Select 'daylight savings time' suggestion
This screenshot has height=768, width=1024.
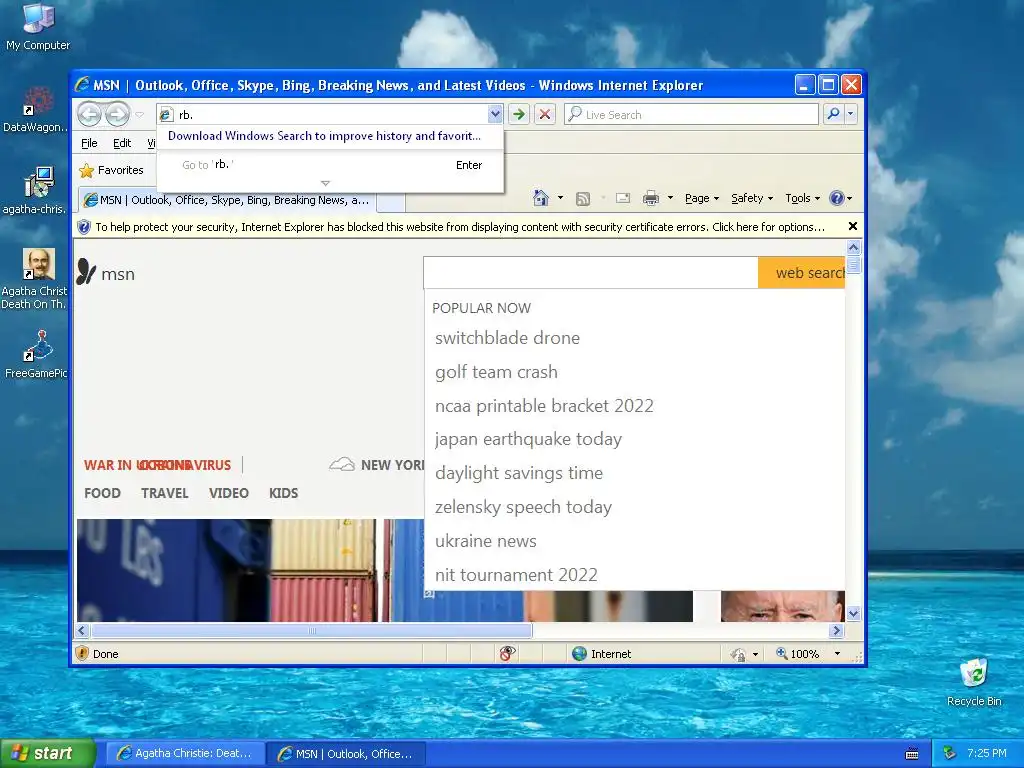point(519,473)
